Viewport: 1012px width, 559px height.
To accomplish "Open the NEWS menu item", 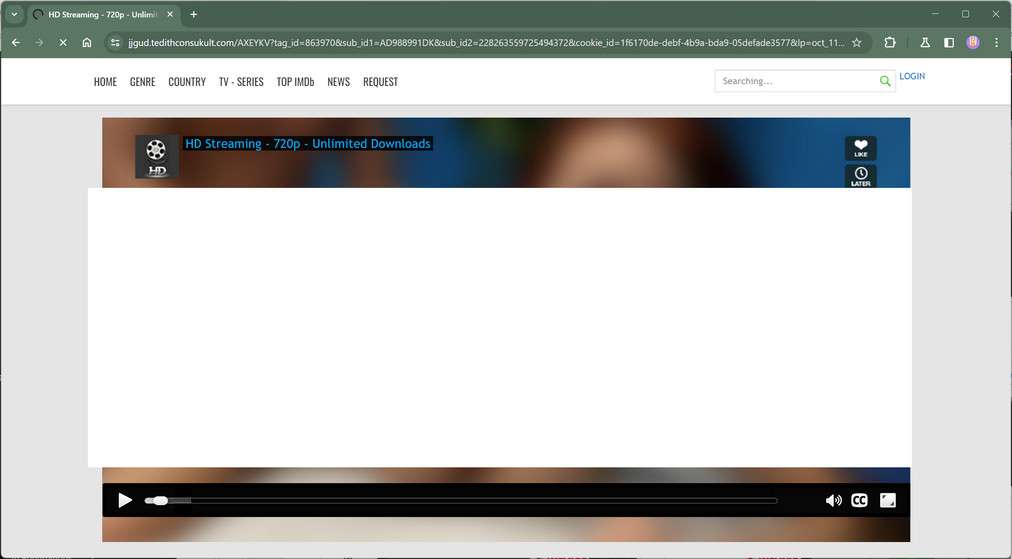I will click(x=338, y=81).
